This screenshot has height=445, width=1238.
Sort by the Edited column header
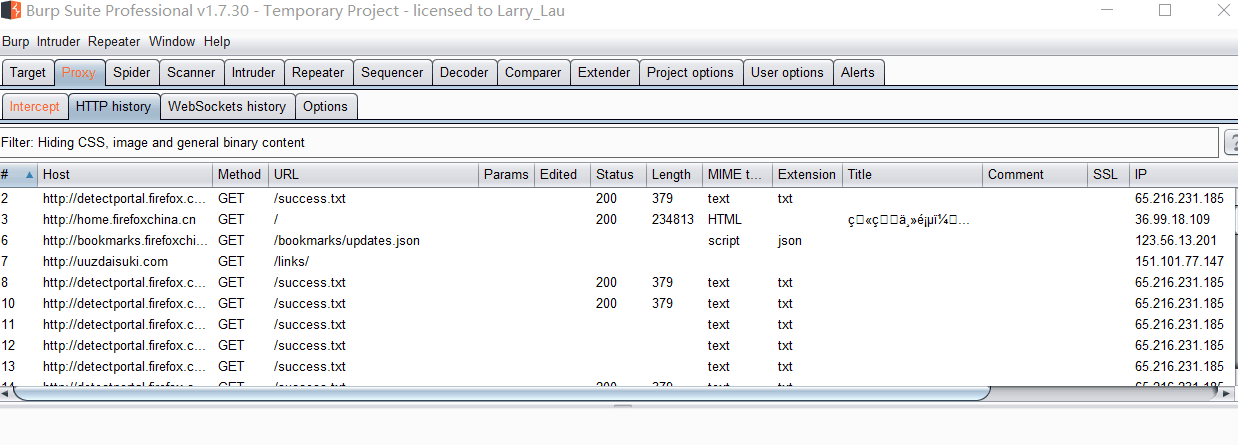coord(563,174)
